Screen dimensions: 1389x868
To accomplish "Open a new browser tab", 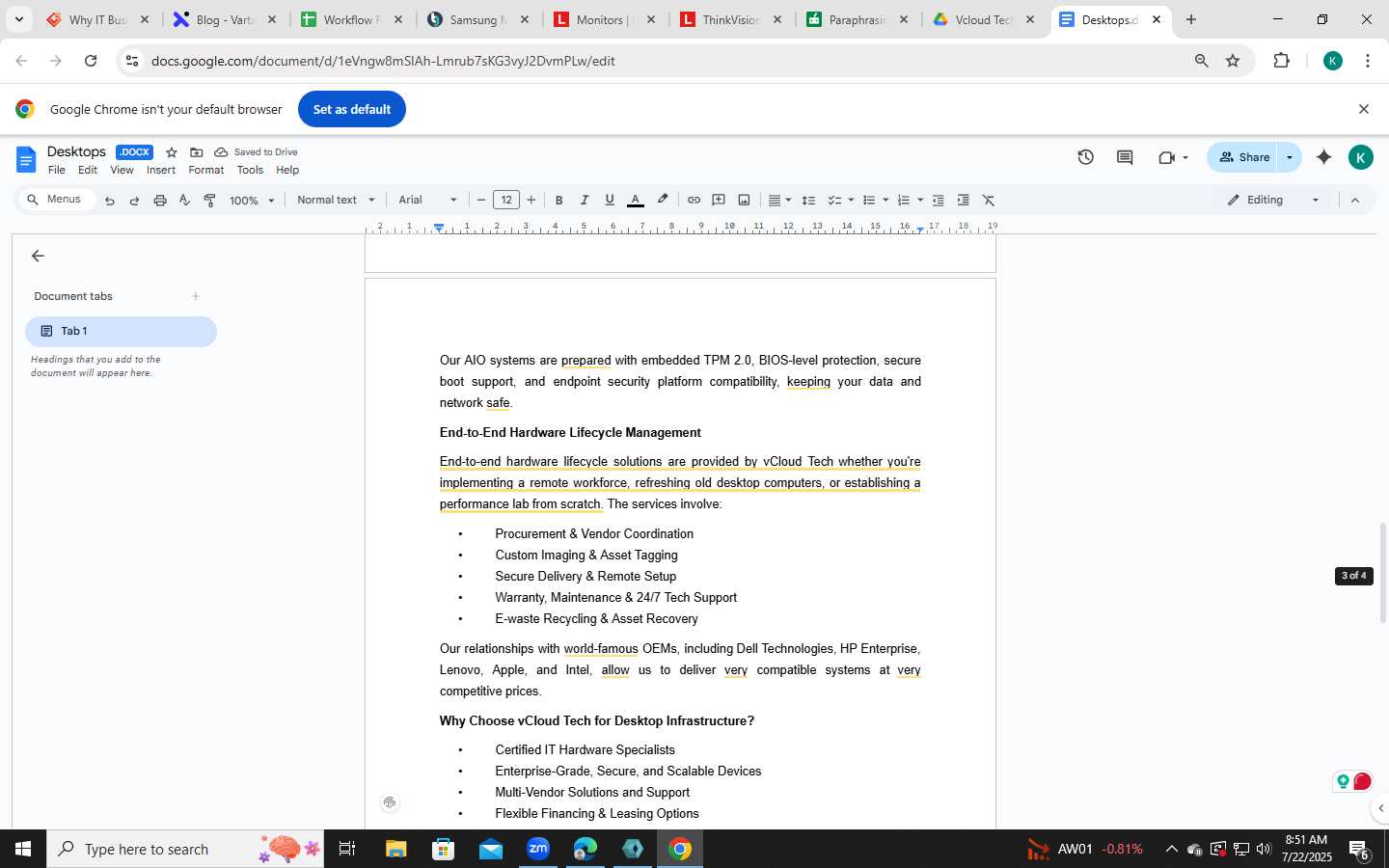I will click(1191, 19).
